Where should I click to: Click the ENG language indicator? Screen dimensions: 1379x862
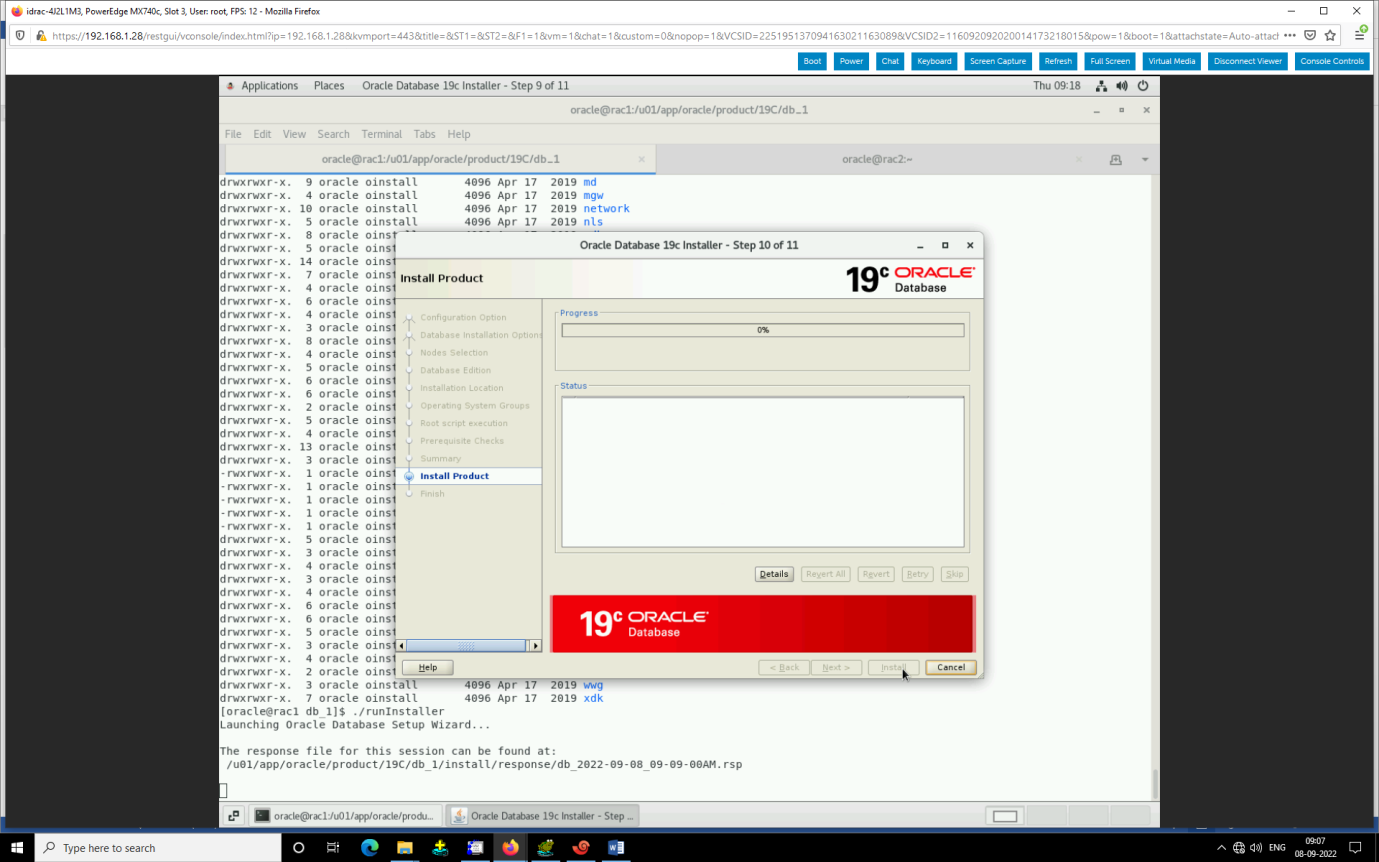1277,847
